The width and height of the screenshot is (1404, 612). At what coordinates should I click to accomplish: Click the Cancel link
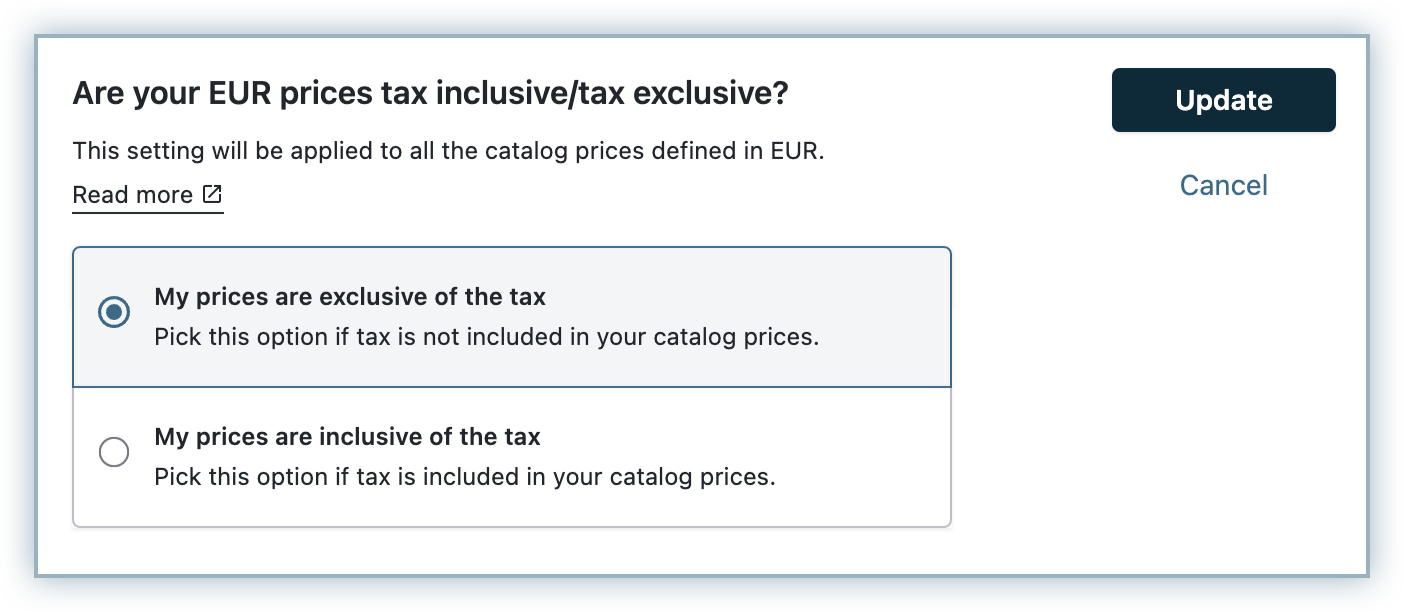point(1223,185)
